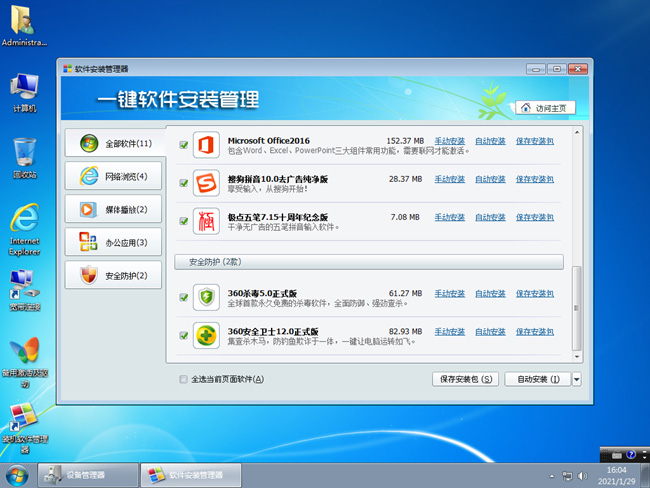Open the dropdown arrow beside 自动安装 button
The image size is (650, 488).
576,379
